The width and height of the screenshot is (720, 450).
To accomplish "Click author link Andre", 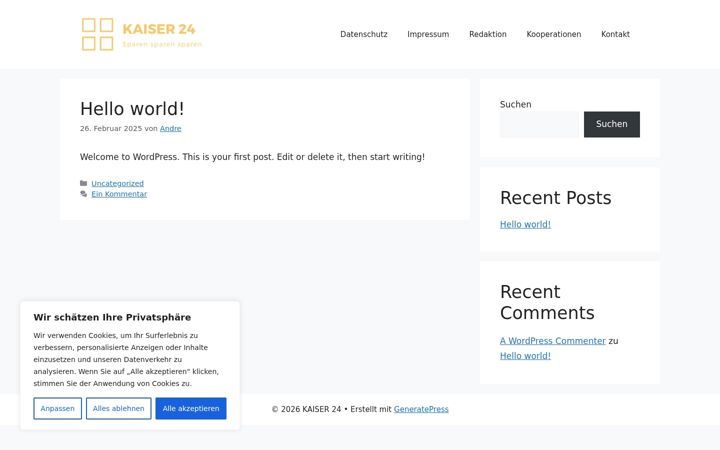I will pos(170,129).
